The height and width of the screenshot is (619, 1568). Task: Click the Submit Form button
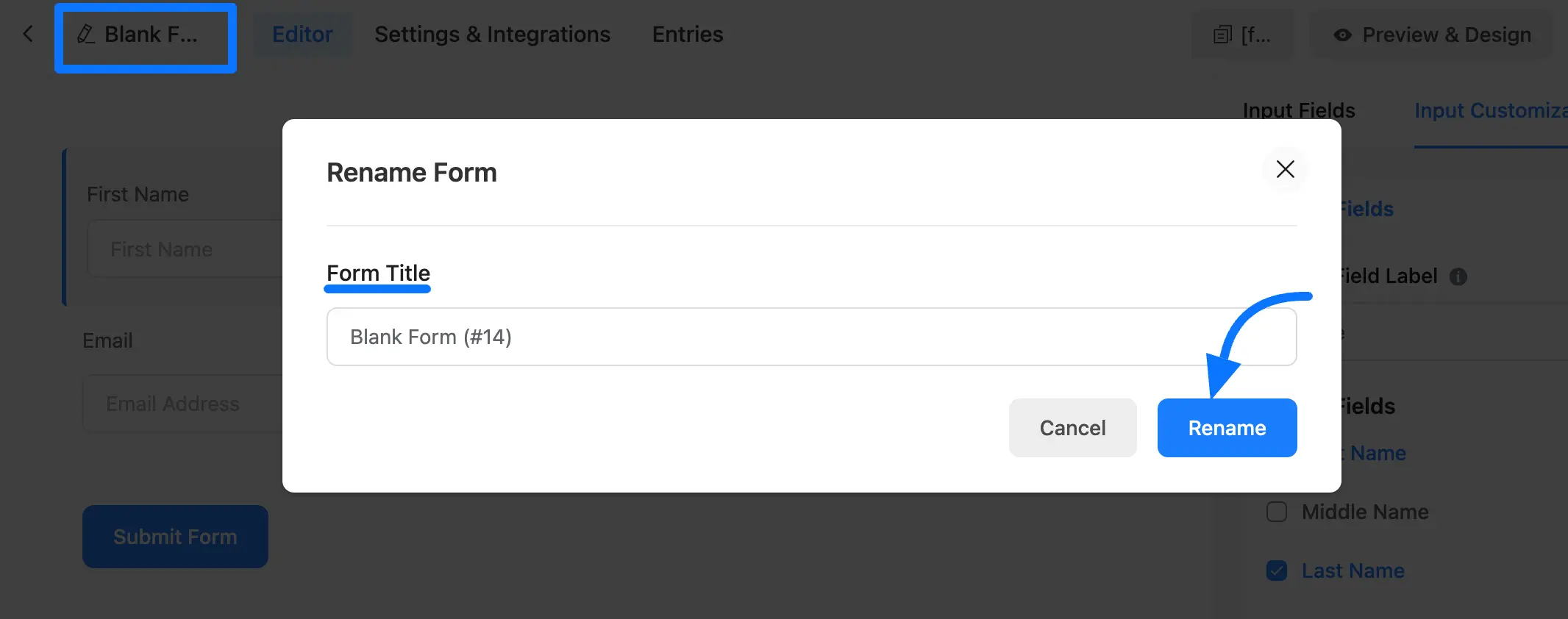[175, 537]
